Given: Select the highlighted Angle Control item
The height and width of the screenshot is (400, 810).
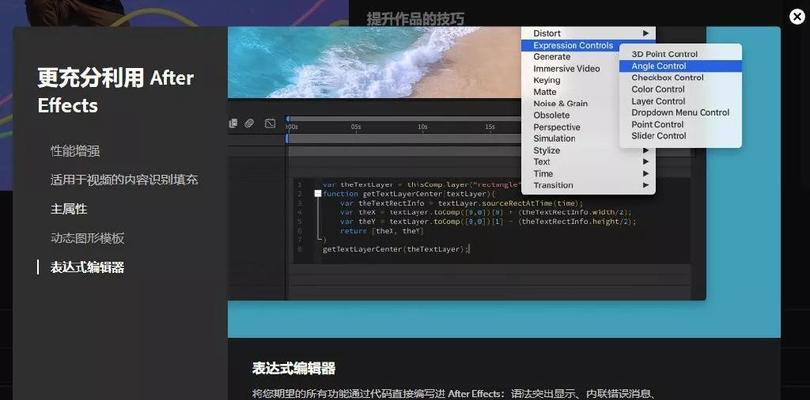Looking at the screenshot, I should pos(680,66).
